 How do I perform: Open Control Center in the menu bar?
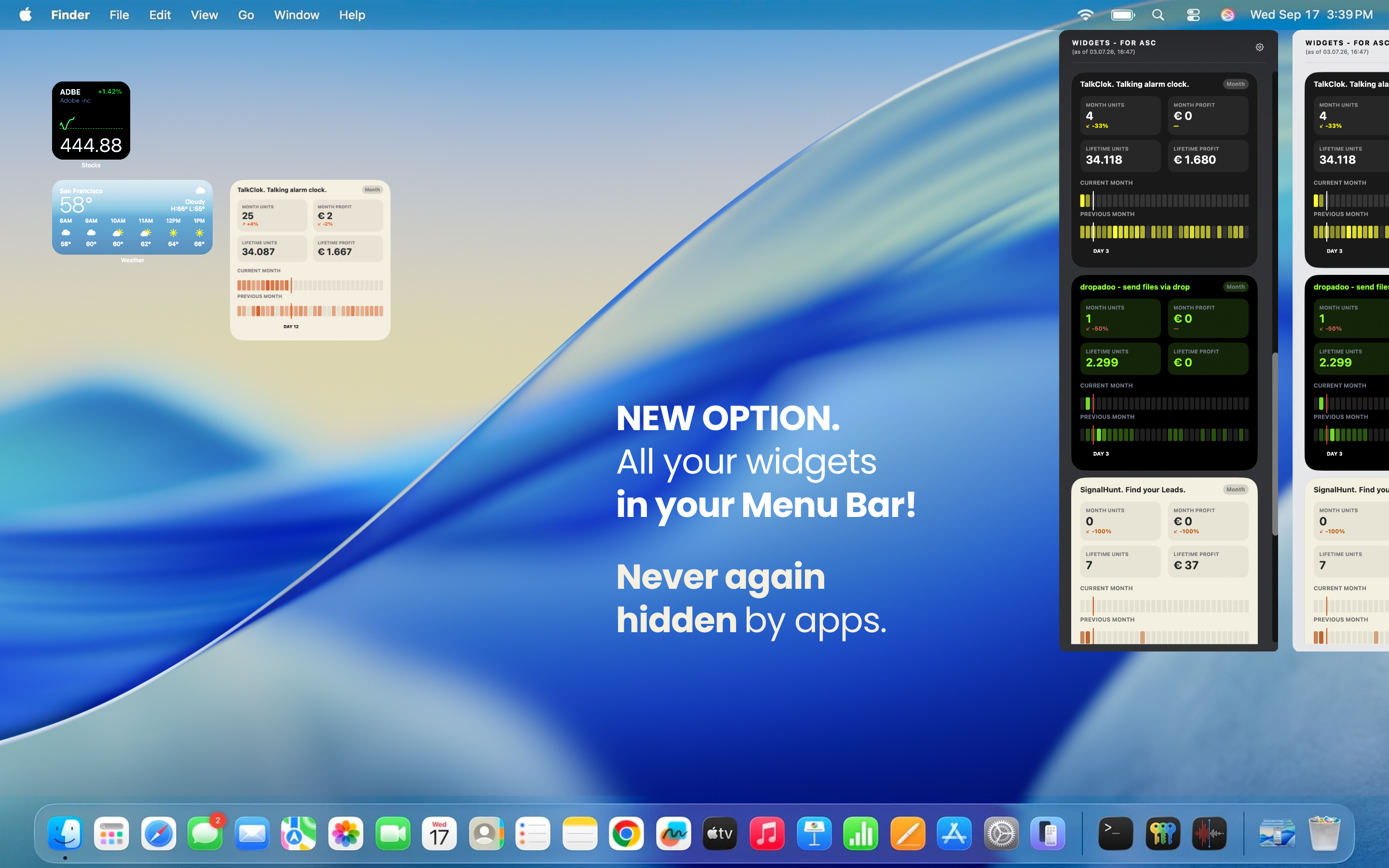tap(1193, 15)
